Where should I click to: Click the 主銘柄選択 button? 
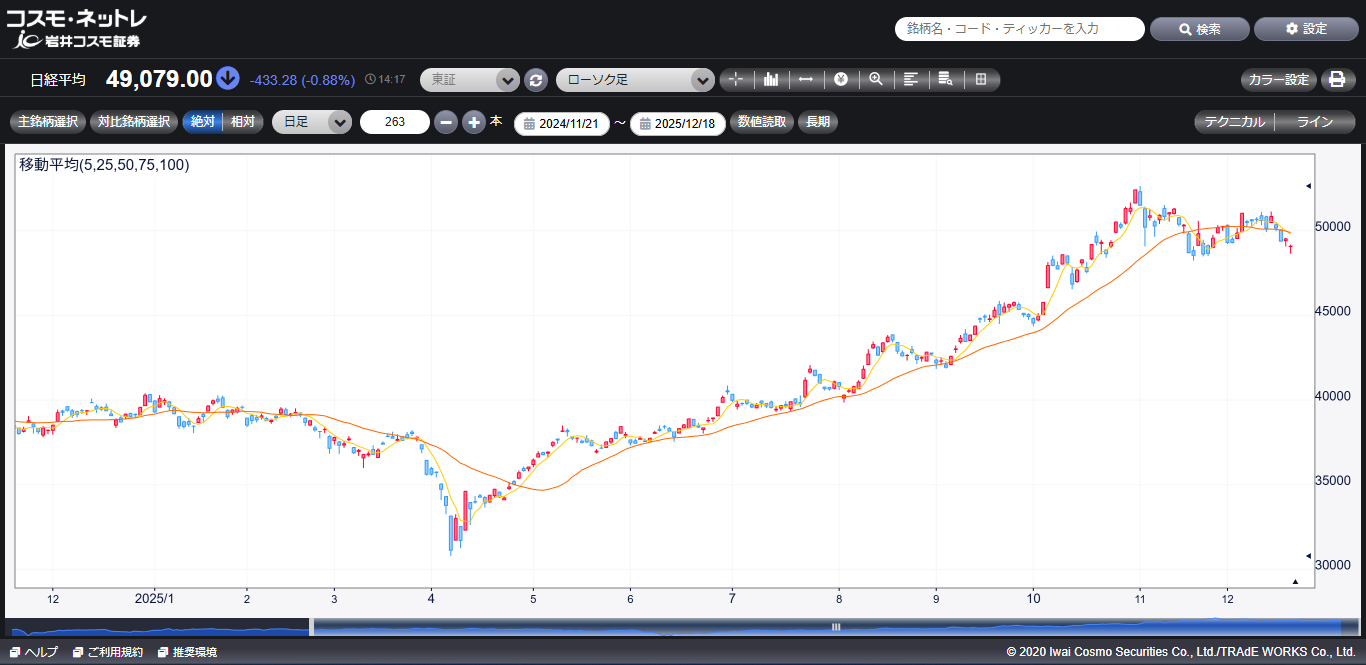[48, 122]
